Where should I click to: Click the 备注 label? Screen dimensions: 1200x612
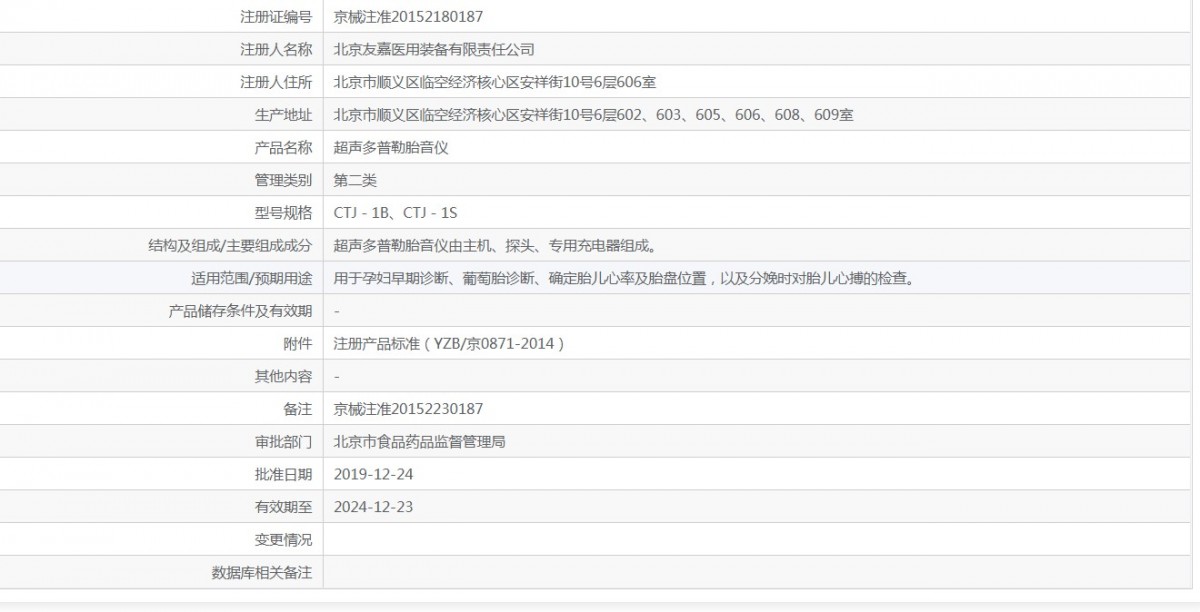pyautogui.click(x=298, y=409)
